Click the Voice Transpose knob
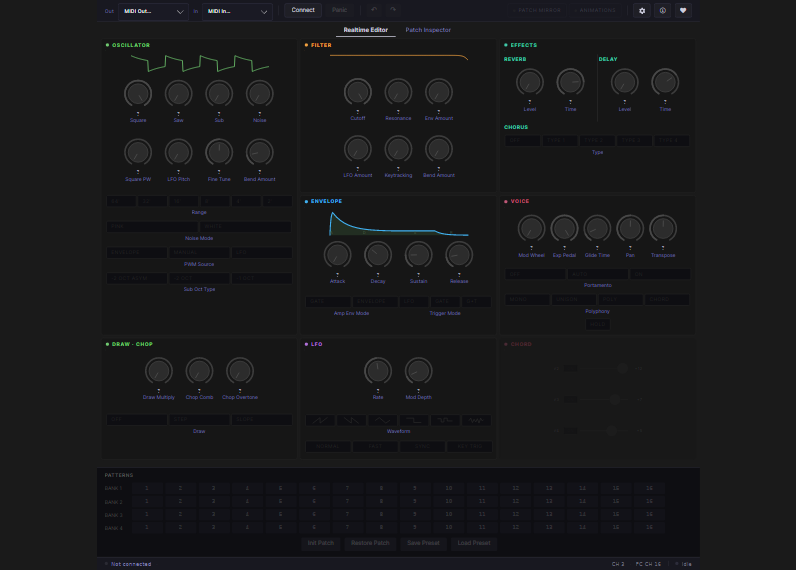This screenshot has height=570, width=796. [x=663, y=229]
